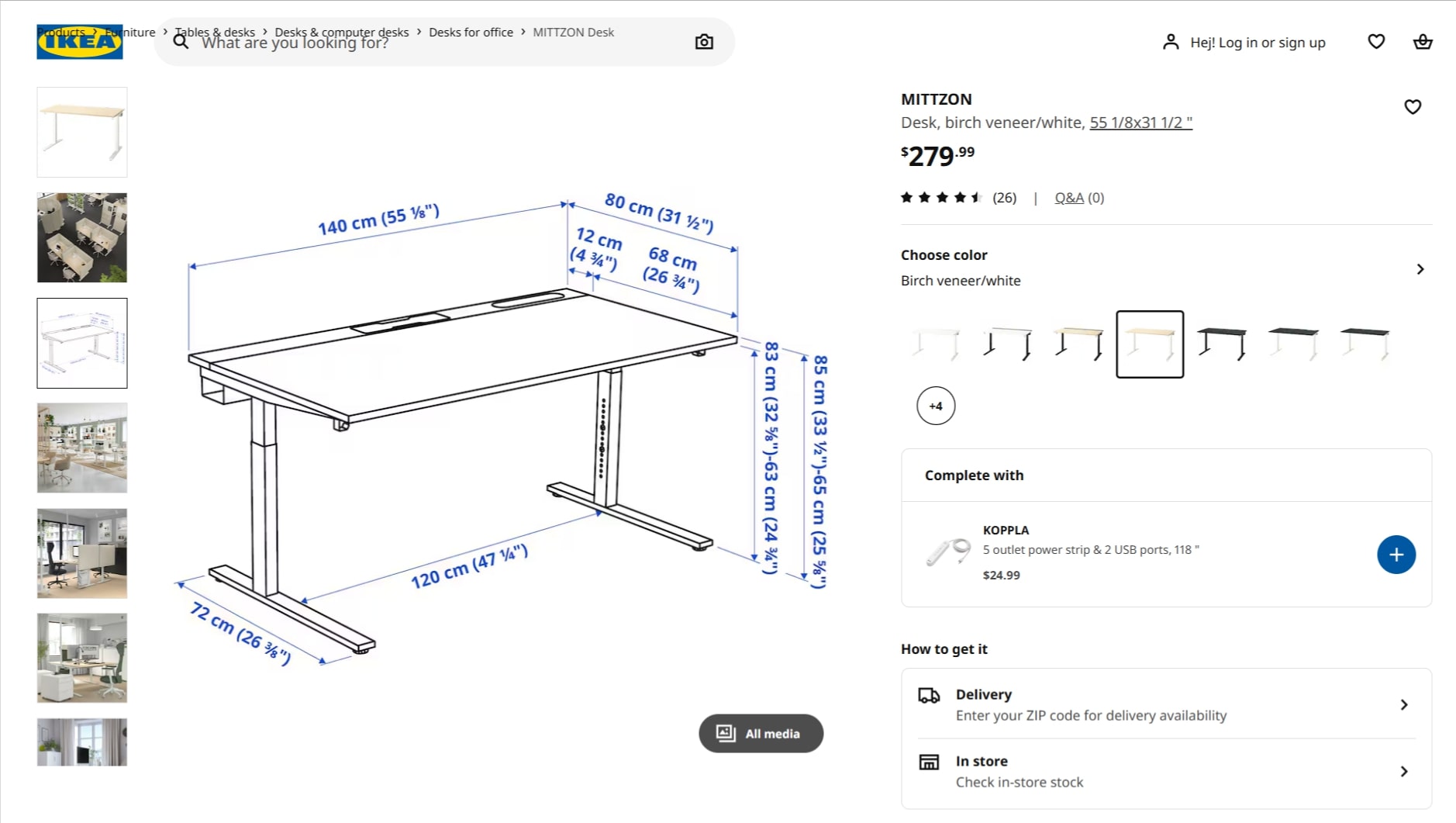Open Products breadcrumb
Viewport: 1456px width, 823px height.
pyautogui.click(x=62, y=32)
